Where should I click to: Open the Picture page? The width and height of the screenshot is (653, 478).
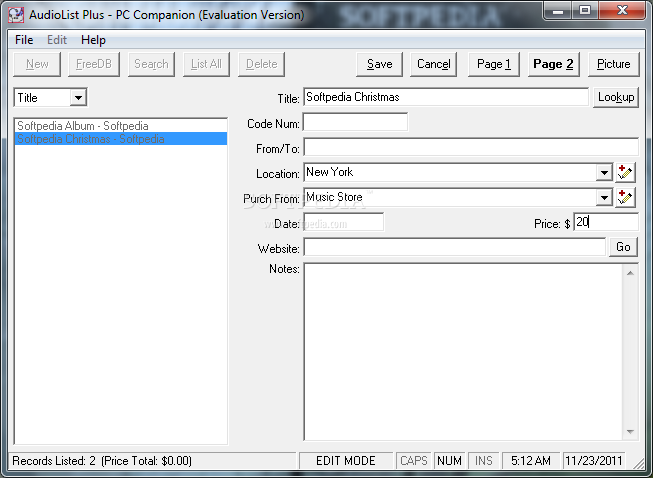click(613, 64)
